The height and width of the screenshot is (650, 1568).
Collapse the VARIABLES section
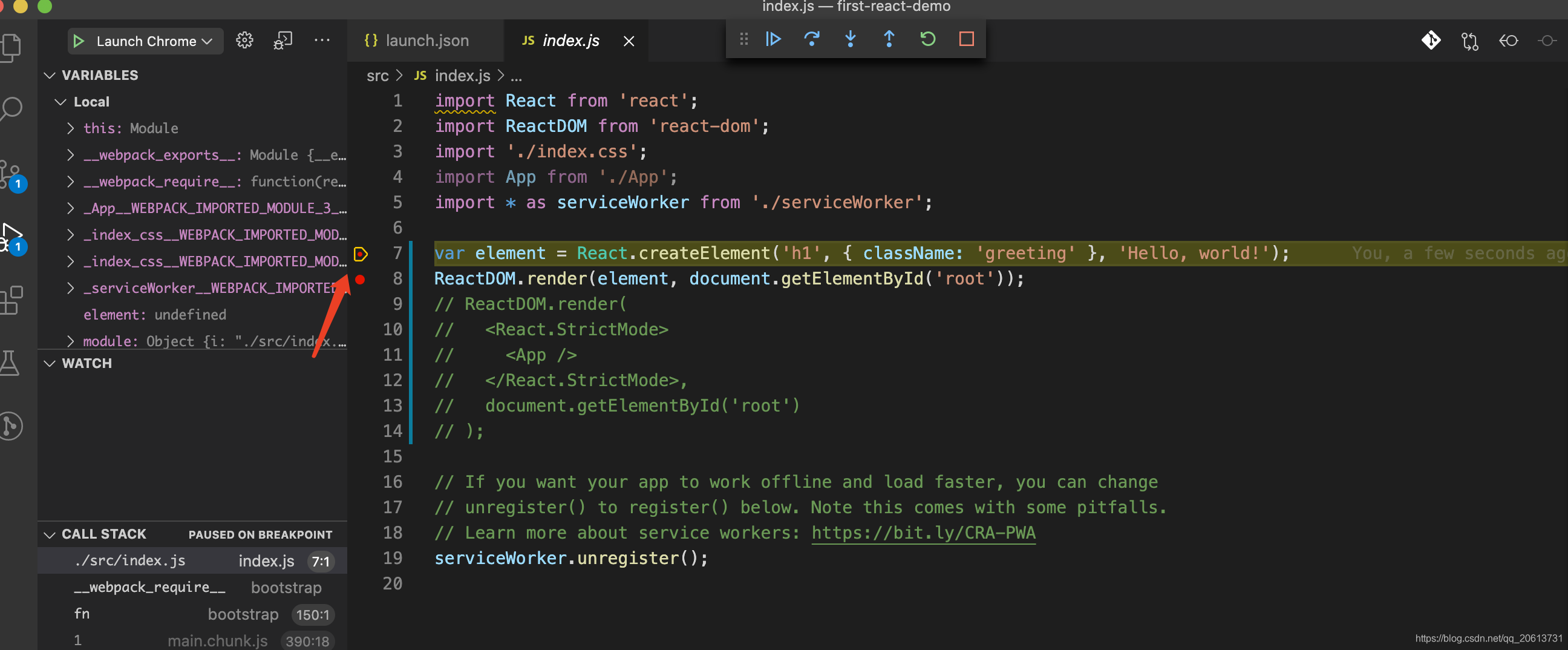tap(50, 75)
